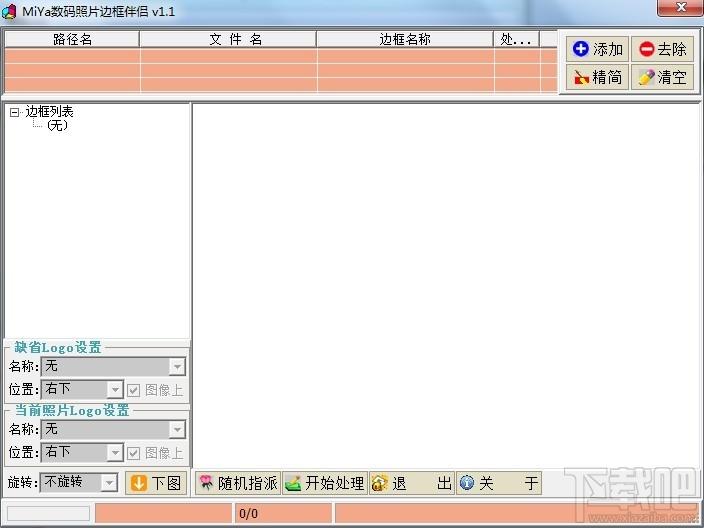704x528 pixels.
Task: Open the 关于 about dialog
Action: point(499,483)
